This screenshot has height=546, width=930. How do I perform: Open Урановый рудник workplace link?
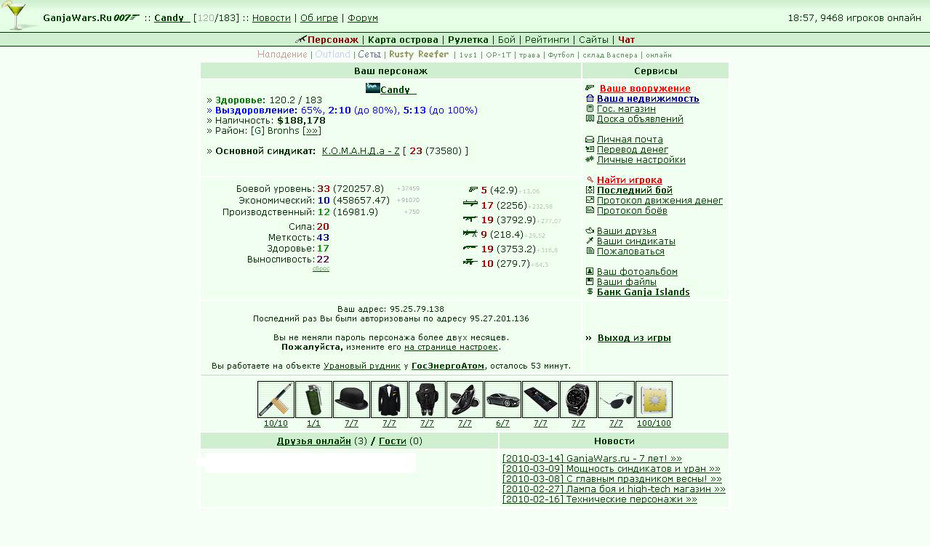(362, 366)
